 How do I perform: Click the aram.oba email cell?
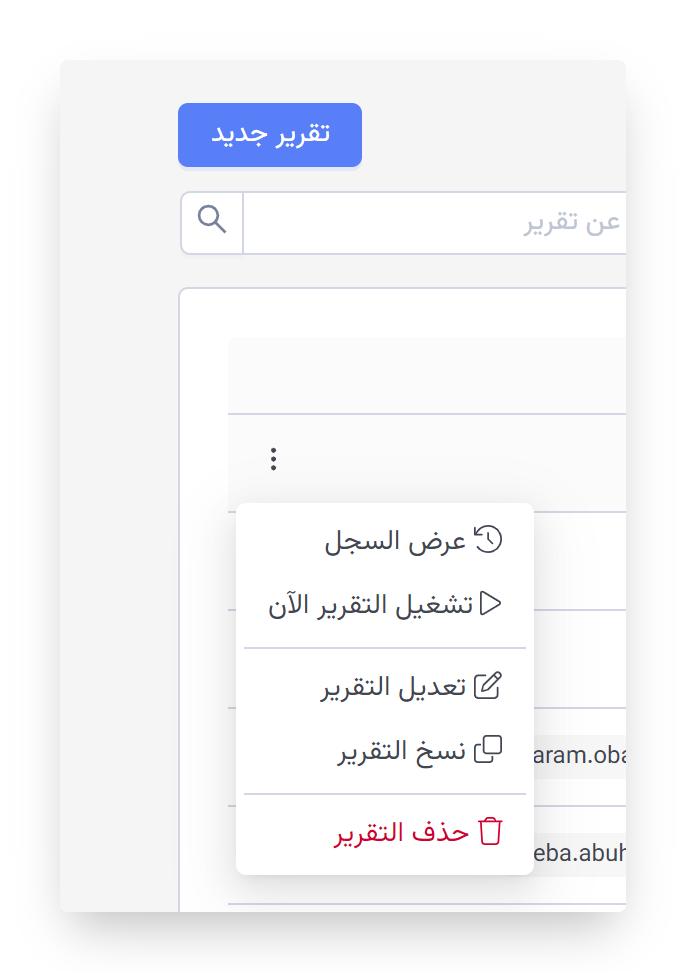tap(579, 755)
